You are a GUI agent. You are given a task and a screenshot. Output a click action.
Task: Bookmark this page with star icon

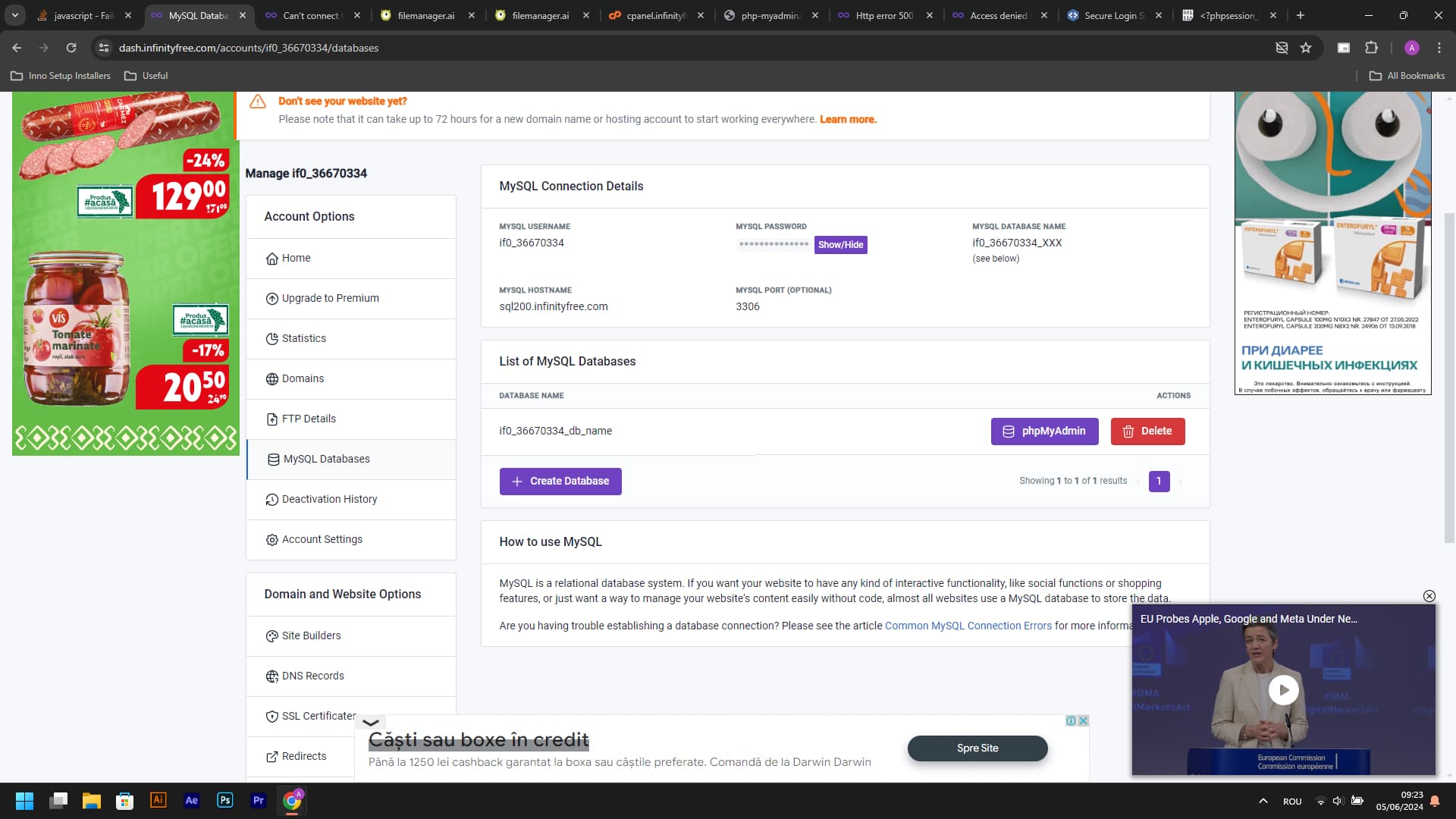point(1306,48)
